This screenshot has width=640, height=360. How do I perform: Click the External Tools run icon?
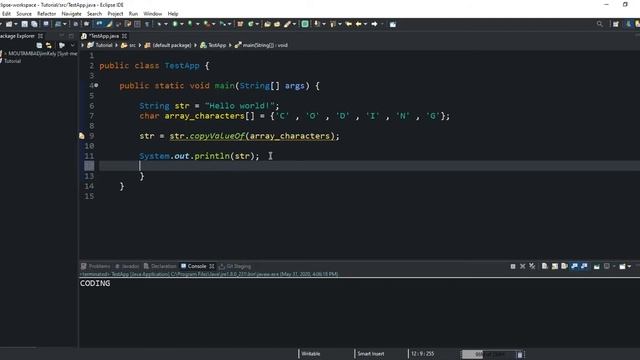tap(207, 24)
